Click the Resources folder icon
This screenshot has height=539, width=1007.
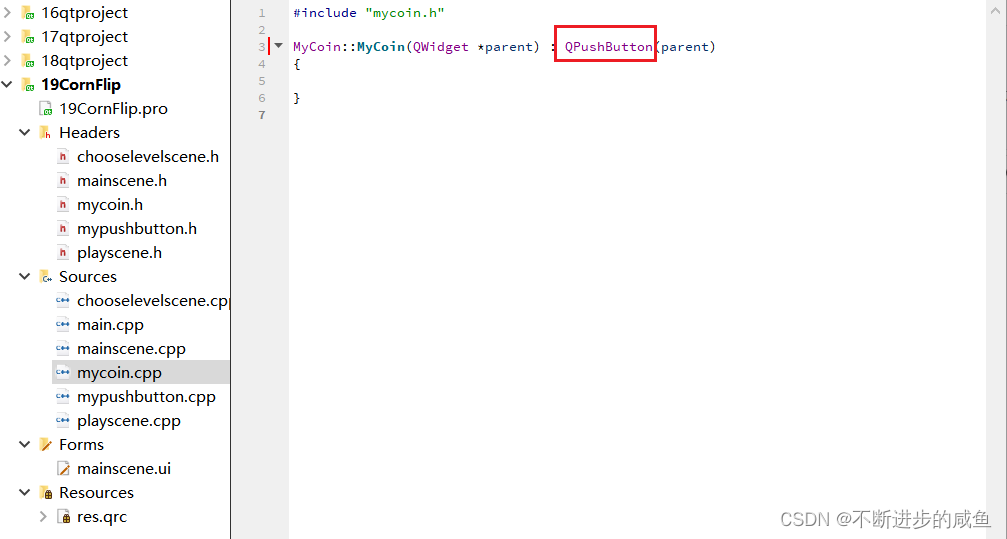point(46,493)
